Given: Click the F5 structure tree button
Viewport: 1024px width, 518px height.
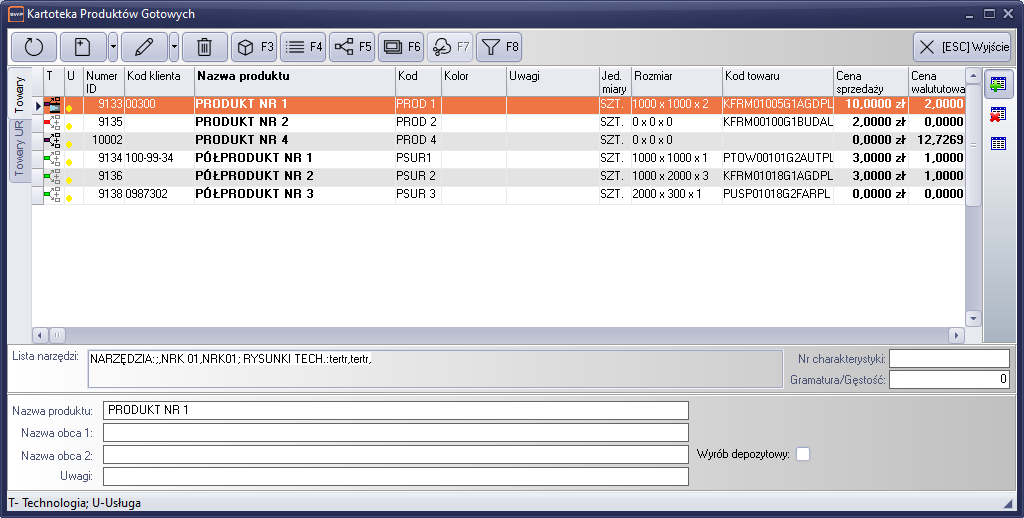Looking at the screenshot, I should (x=352, y=46).
